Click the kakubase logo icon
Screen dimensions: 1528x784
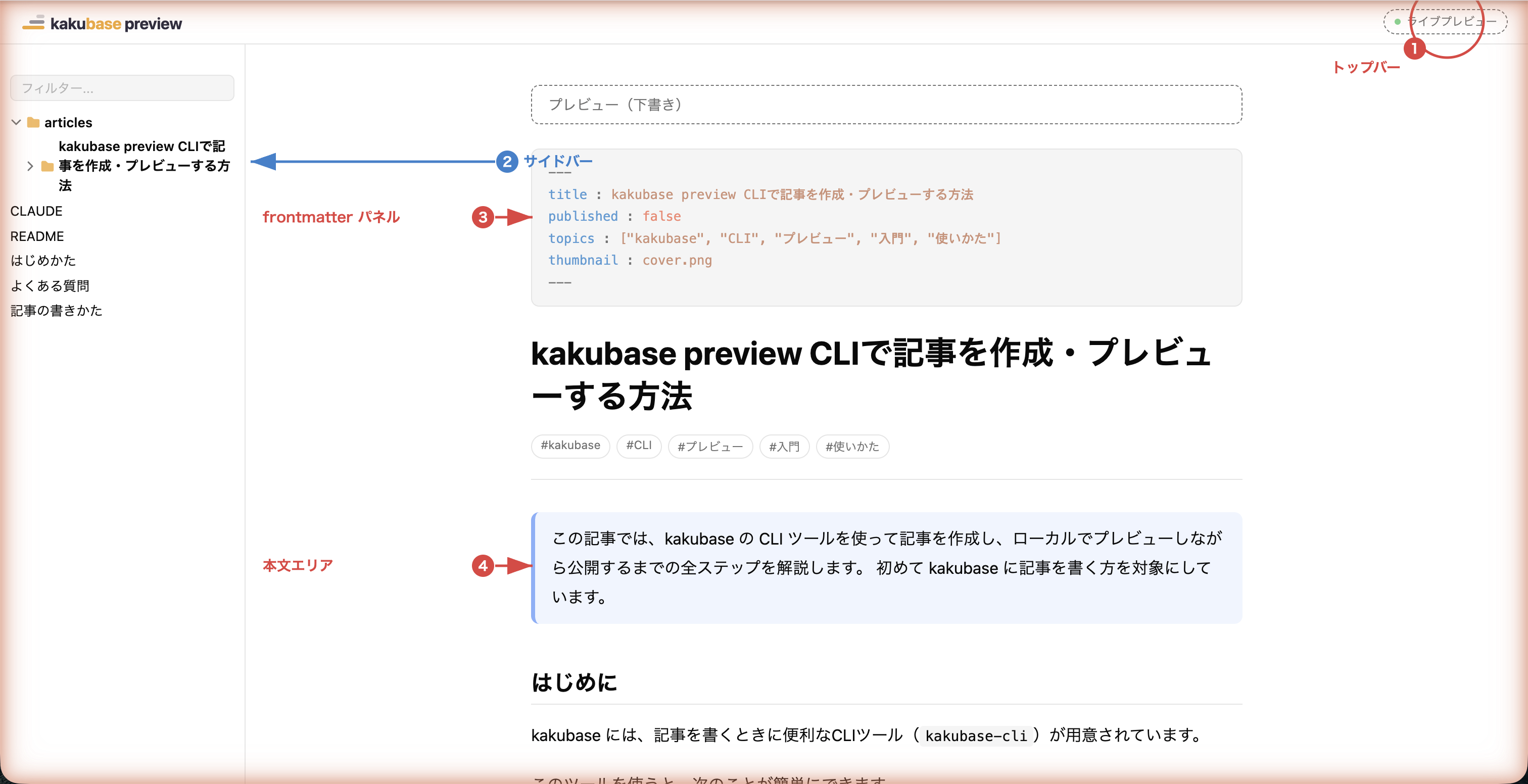[x=34, y=23]
